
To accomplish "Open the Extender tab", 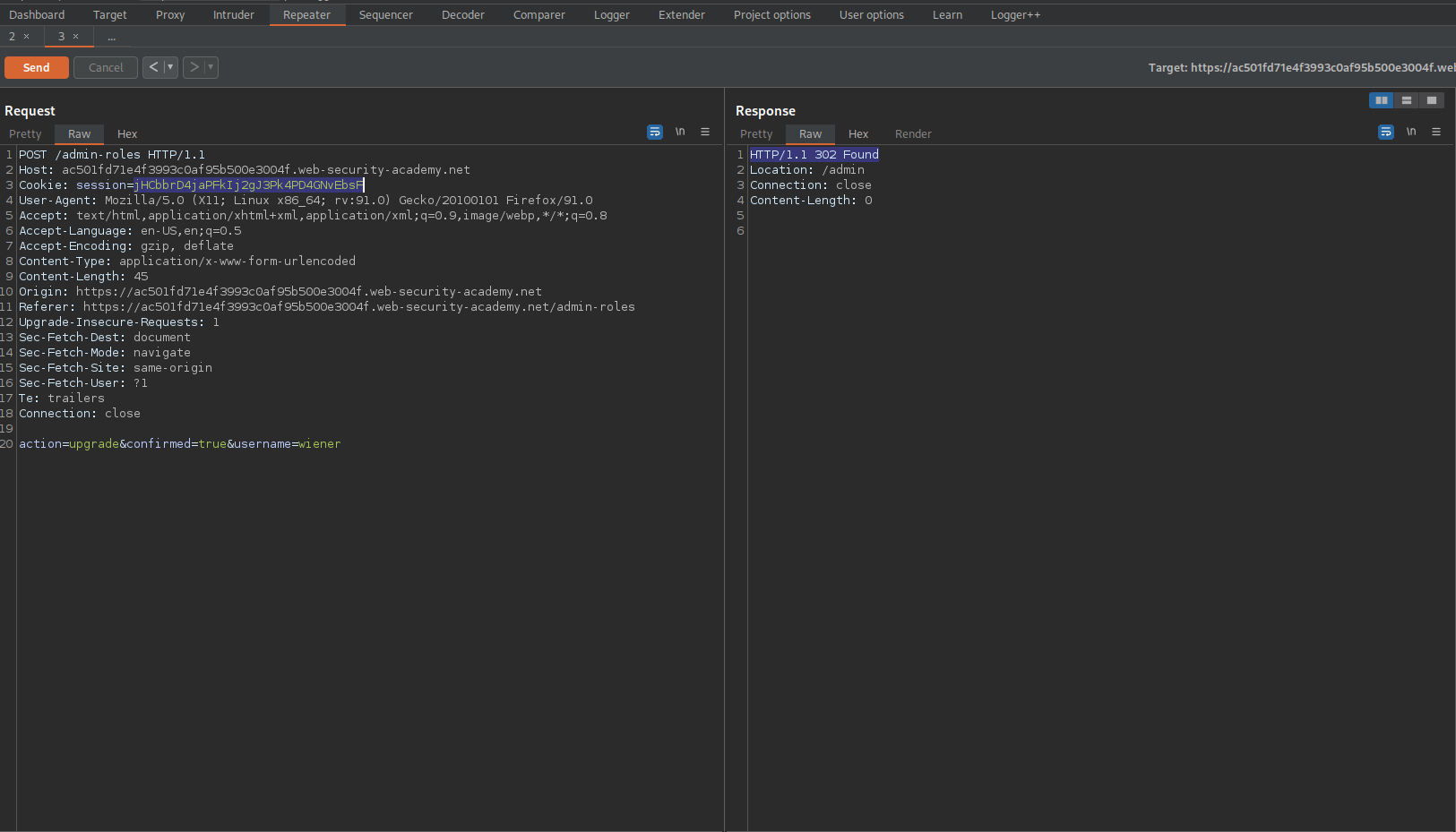I will [x=682, y=14].
